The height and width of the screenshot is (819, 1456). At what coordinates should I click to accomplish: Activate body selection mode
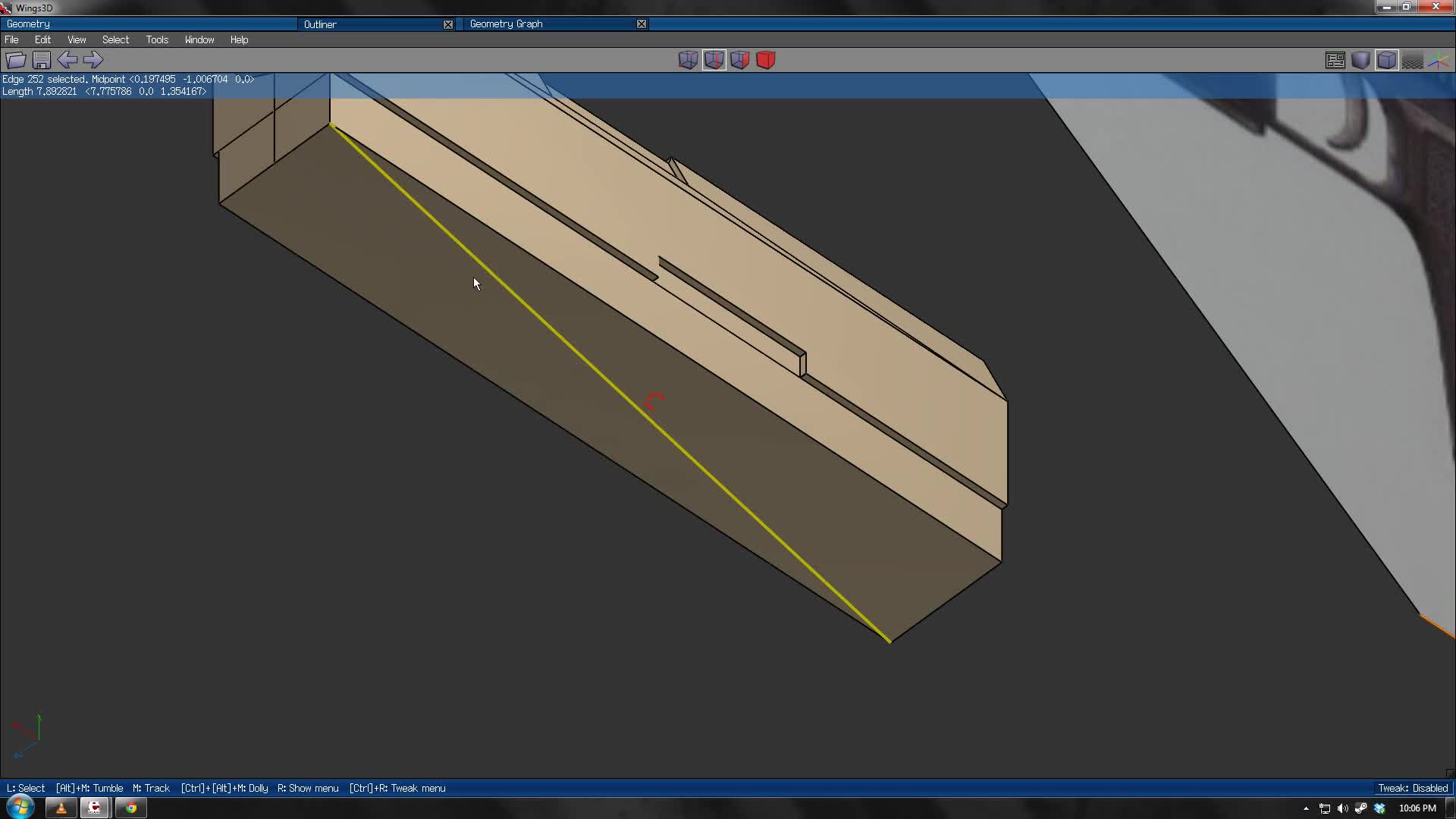(765, 60)
